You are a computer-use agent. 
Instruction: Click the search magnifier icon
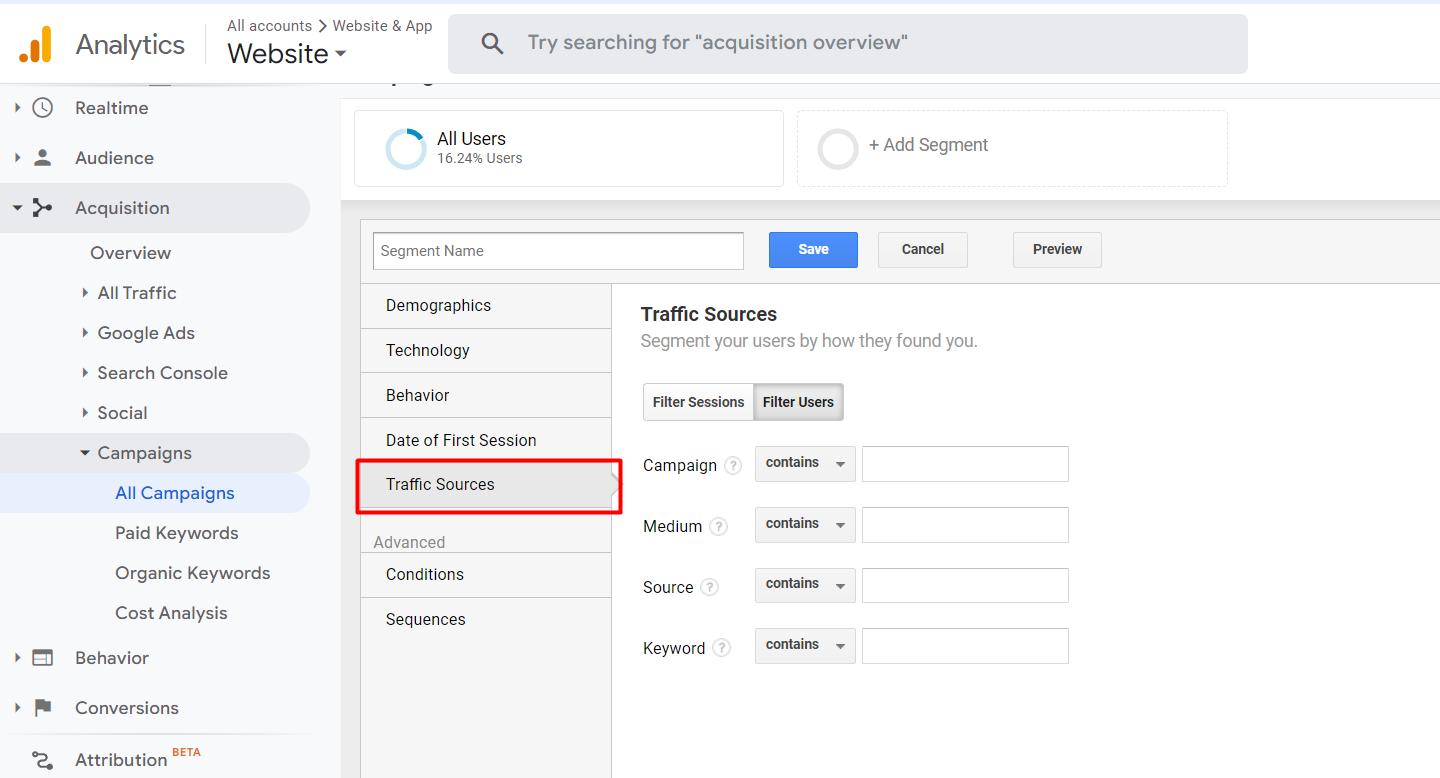pyautogui.click(x=492, y=43)
